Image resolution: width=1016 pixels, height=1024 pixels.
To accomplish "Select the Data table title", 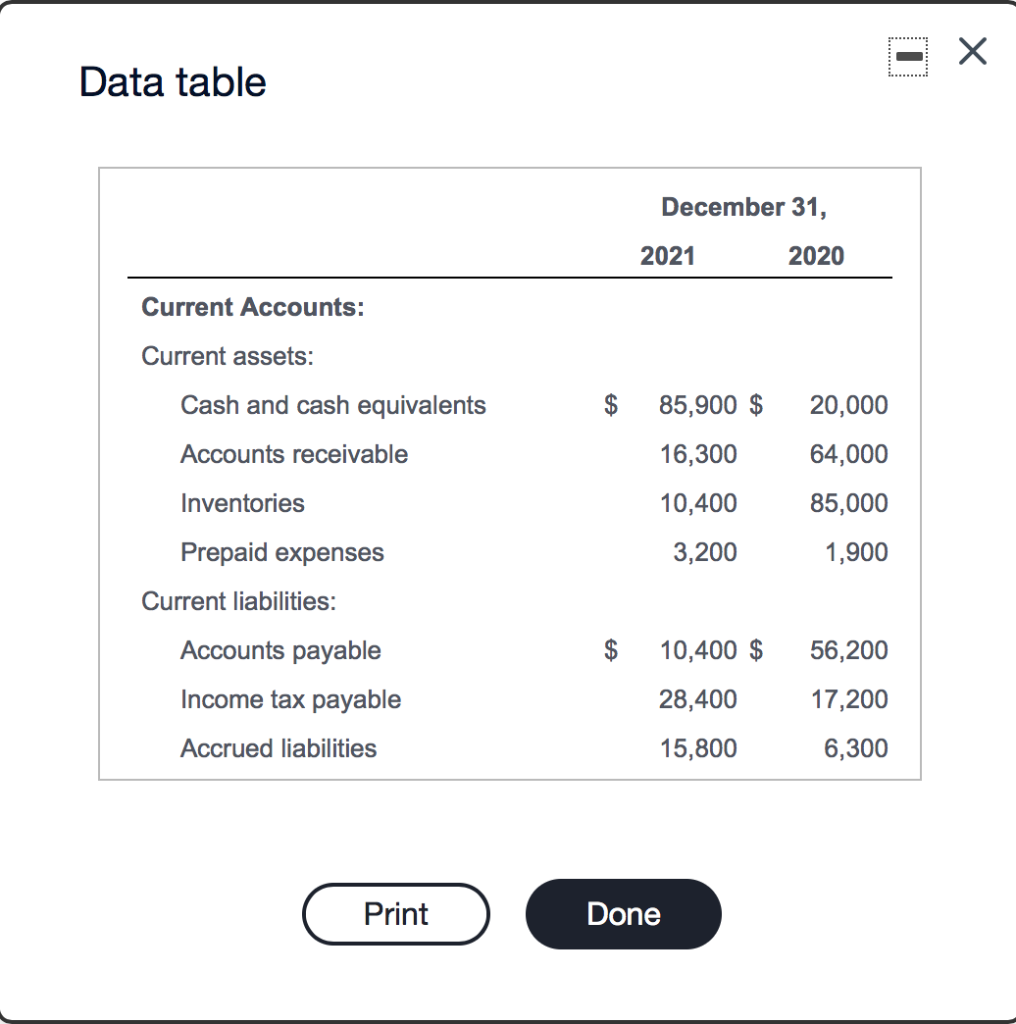I will 171,81.
